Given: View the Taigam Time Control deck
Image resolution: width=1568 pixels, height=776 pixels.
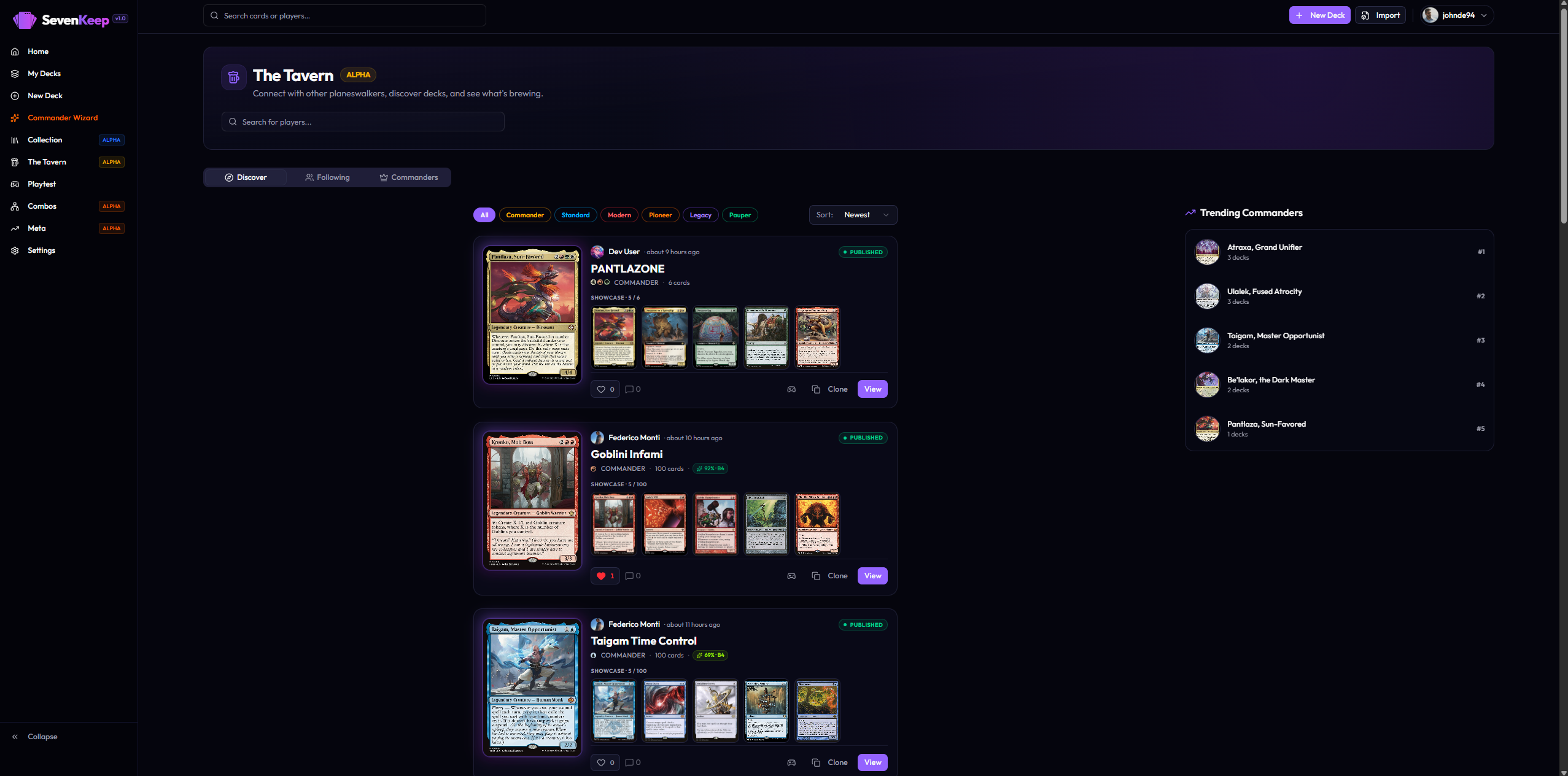Looking at the screenshot, I should [x=872, y=762].
